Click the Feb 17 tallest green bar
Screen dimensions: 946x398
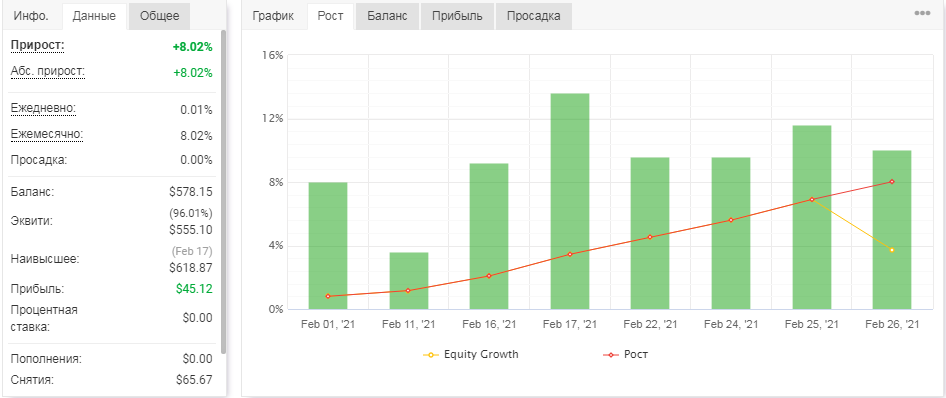pos(570,201)
